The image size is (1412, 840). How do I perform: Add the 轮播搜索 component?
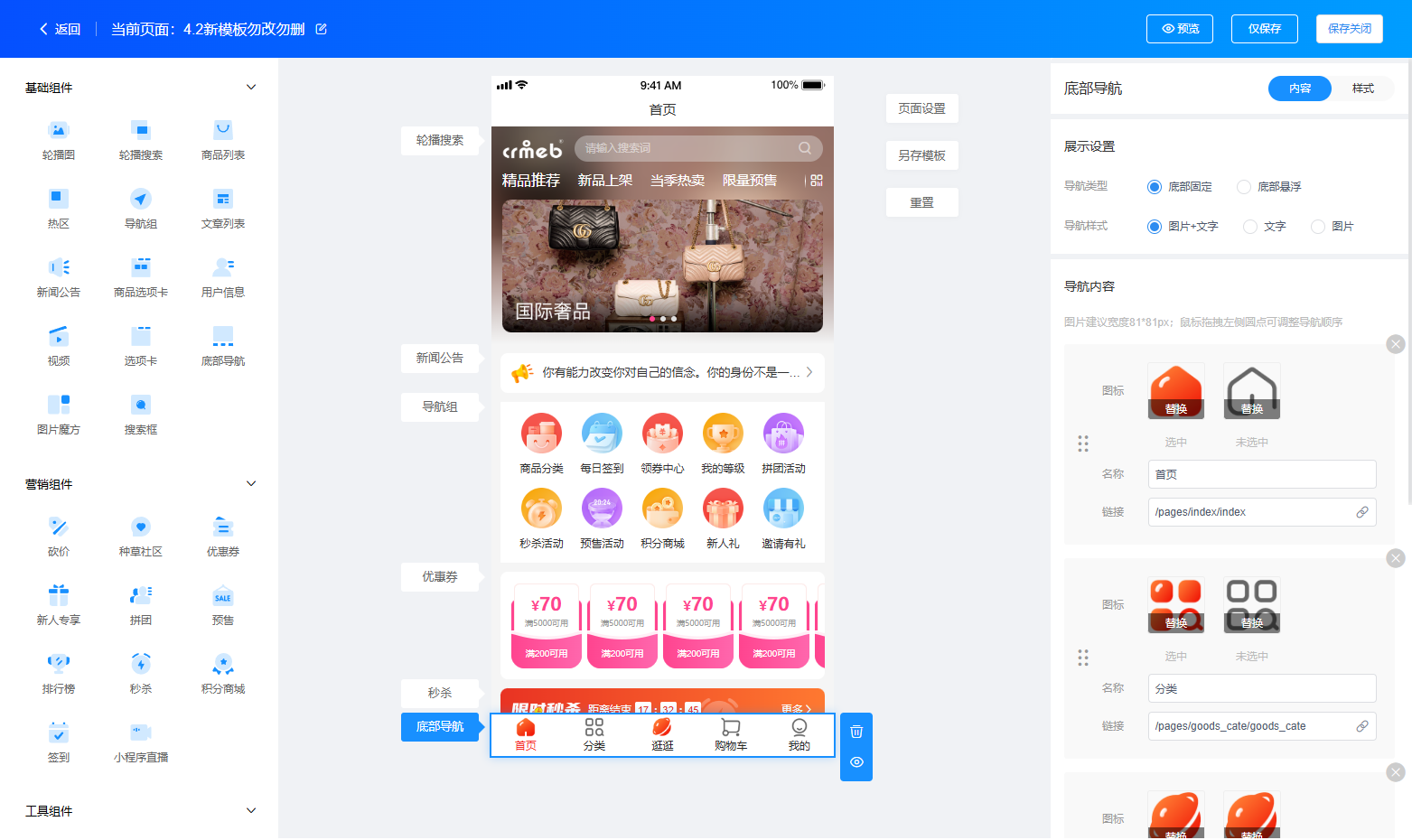tap(141, 140)
